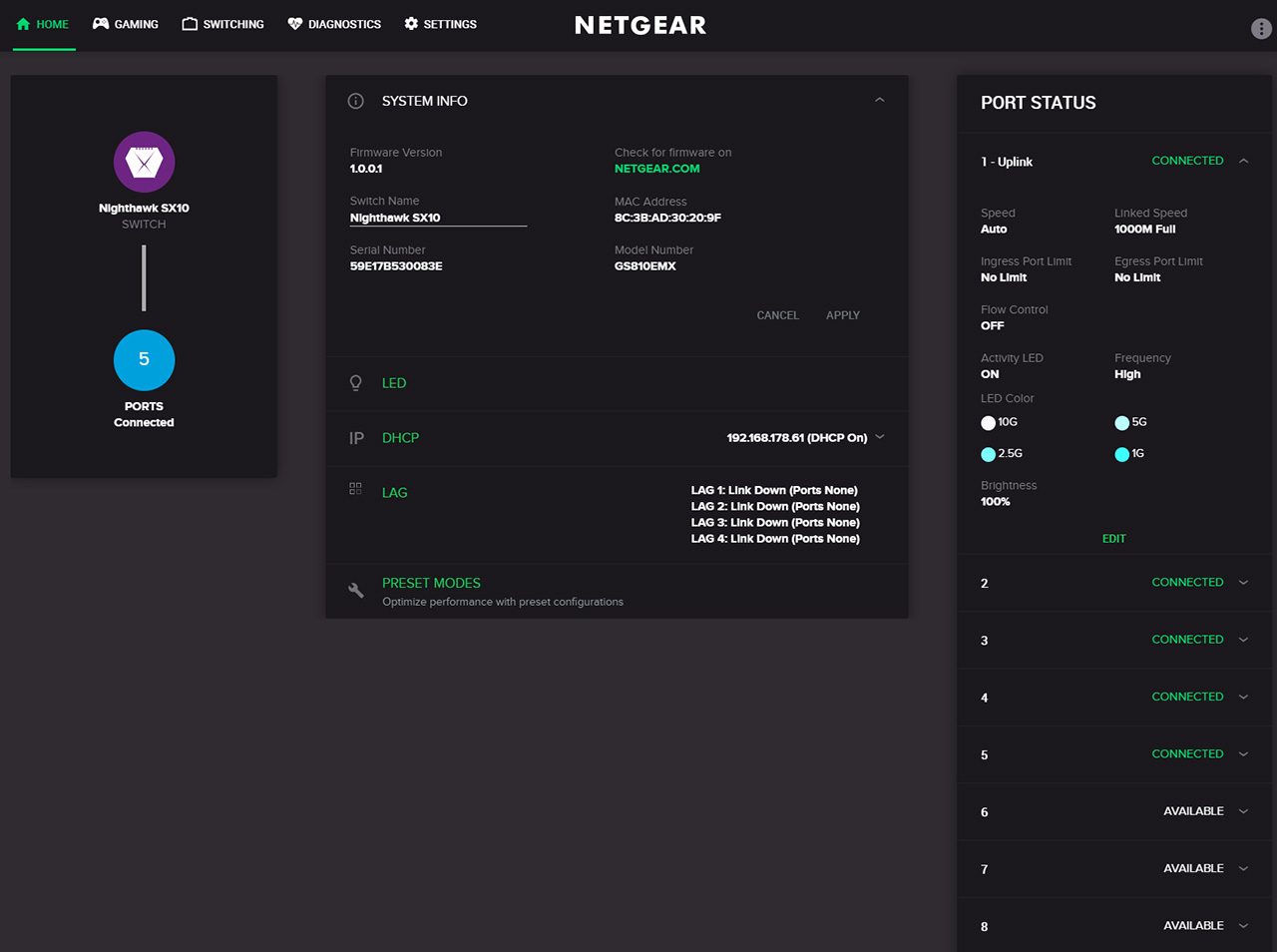The width and height of the screenshot is (1277, 952).
Task: Expand port 5 status details
Action: pyautogui.click(x=1243, y=754)
